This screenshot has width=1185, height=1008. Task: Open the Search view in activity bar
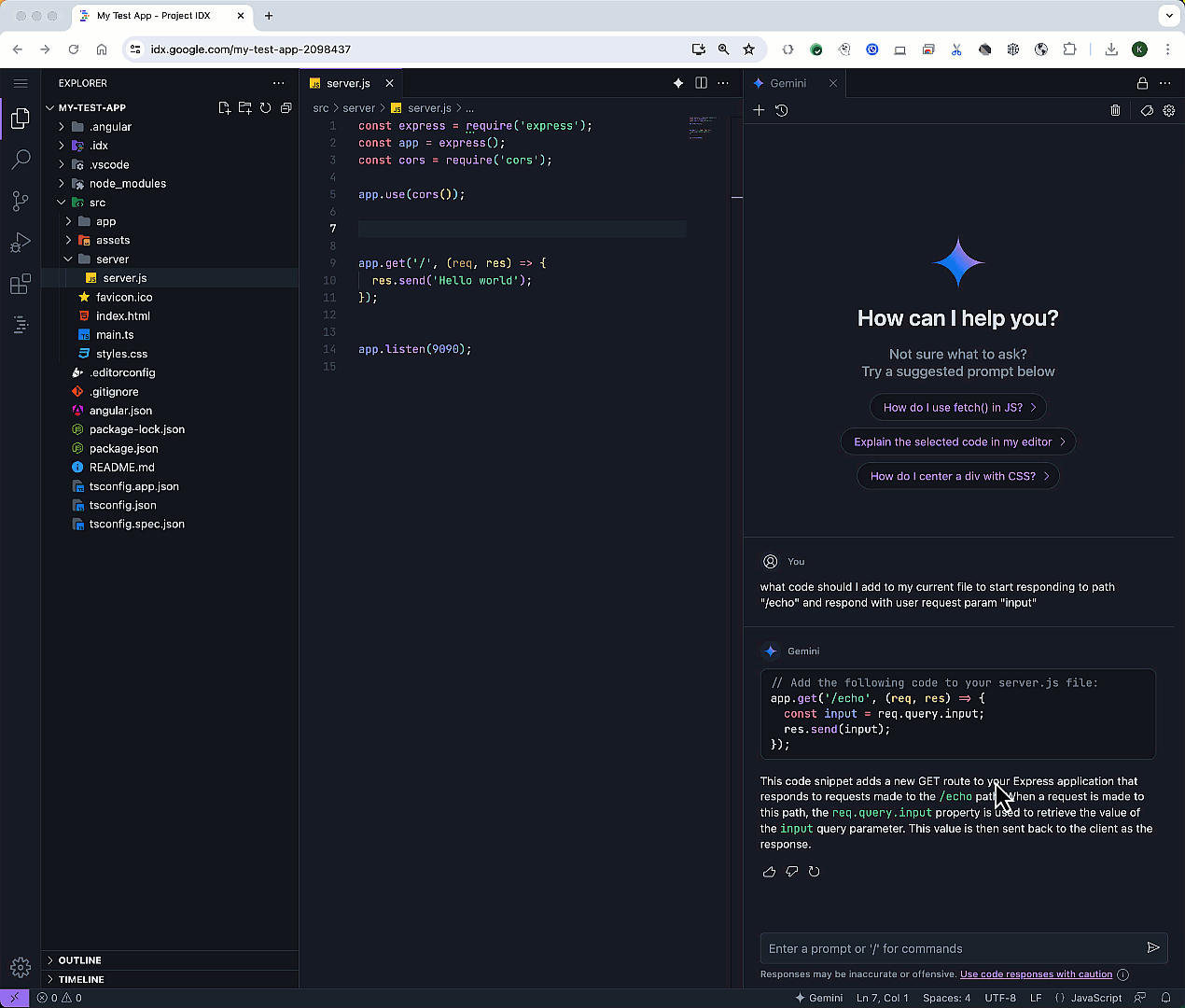coord(21,160)
